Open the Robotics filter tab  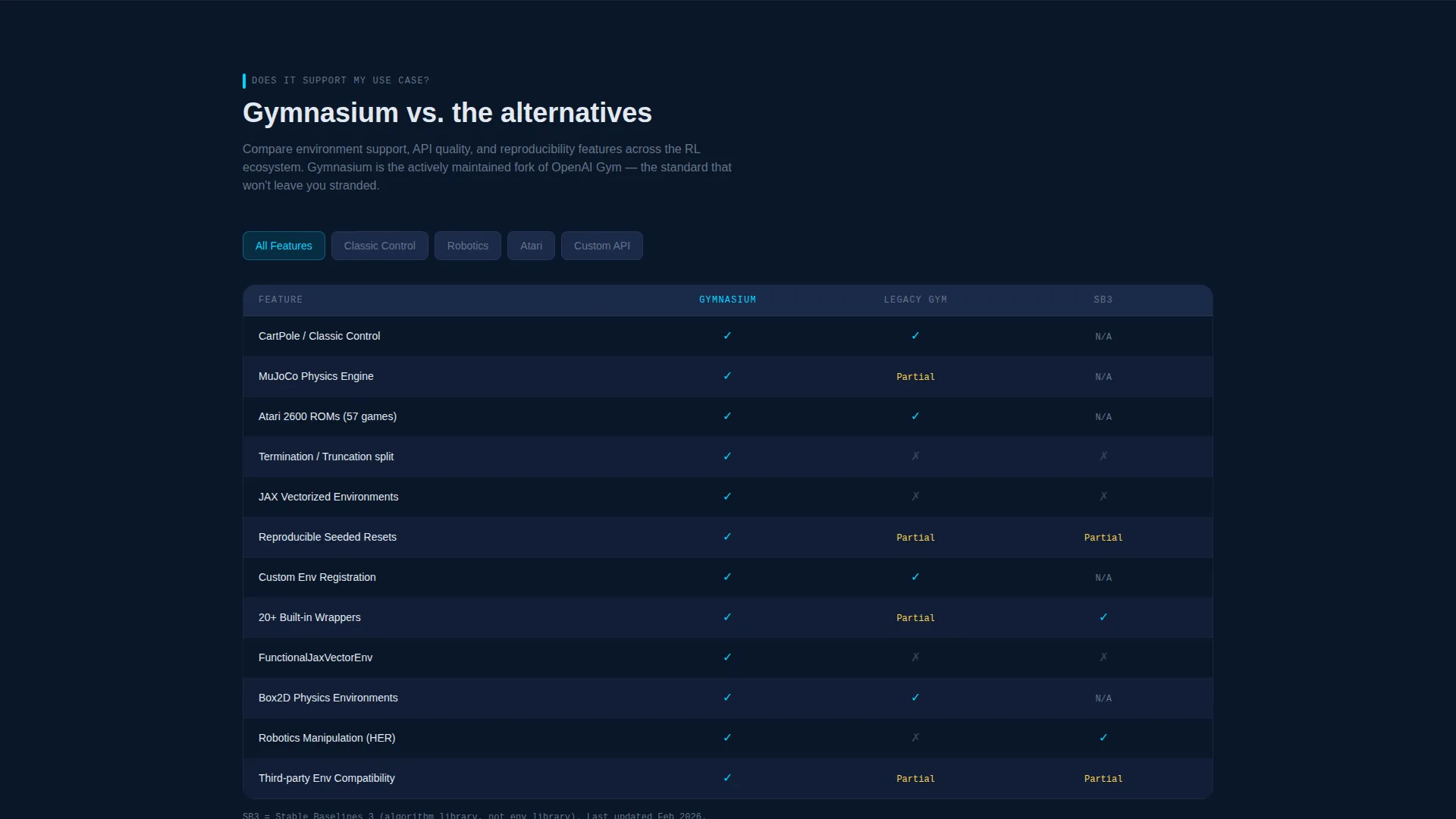pyautogui.click(x=468, y=246)
